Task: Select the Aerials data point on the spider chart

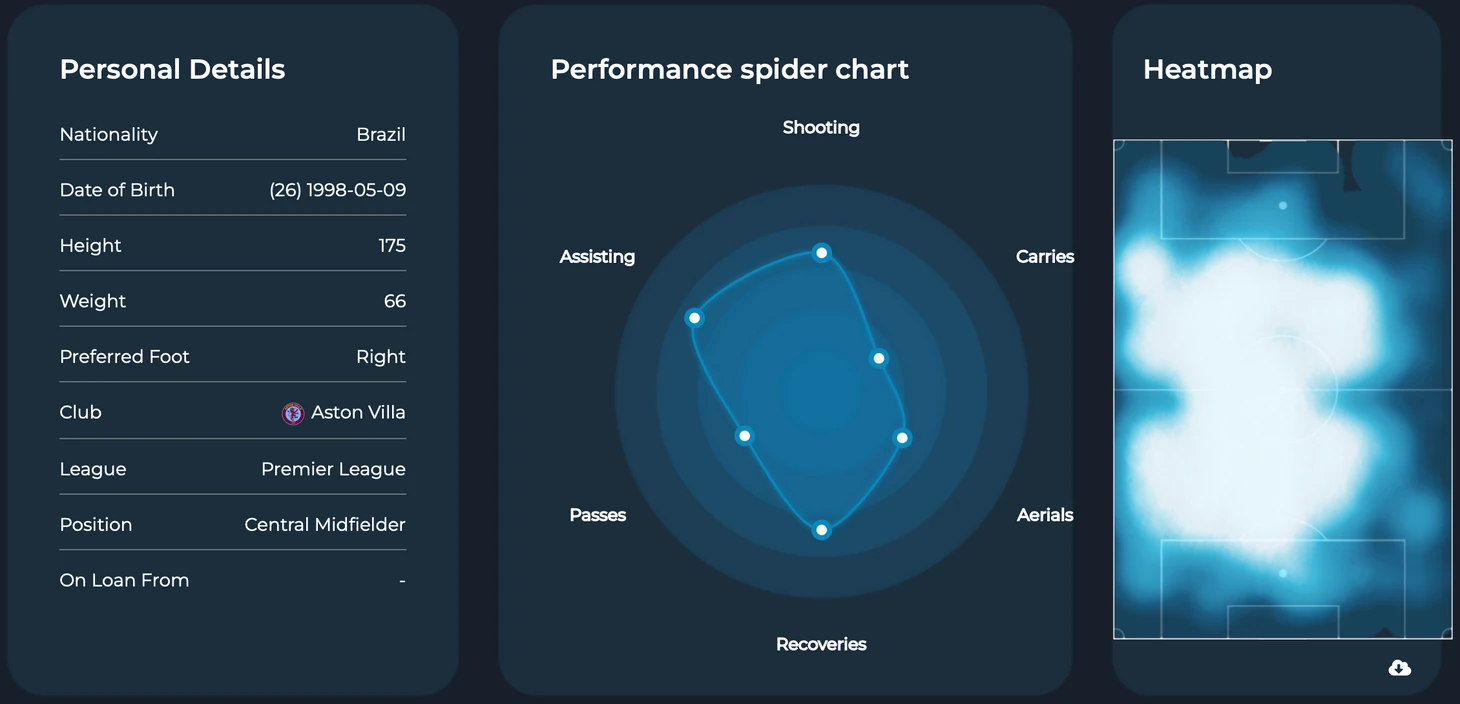Action: pyautogui.click(x=902, y=438)
